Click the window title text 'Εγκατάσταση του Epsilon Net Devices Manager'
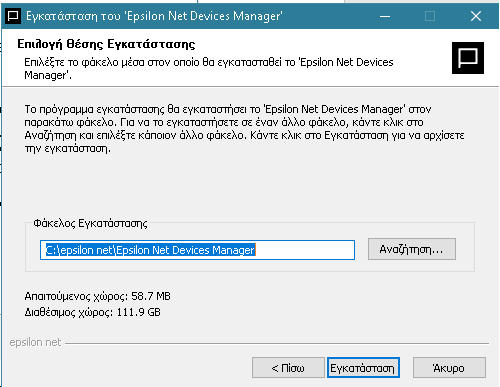Image resolution: width=500 pixels, height=387 pixels. pos(154,16)
